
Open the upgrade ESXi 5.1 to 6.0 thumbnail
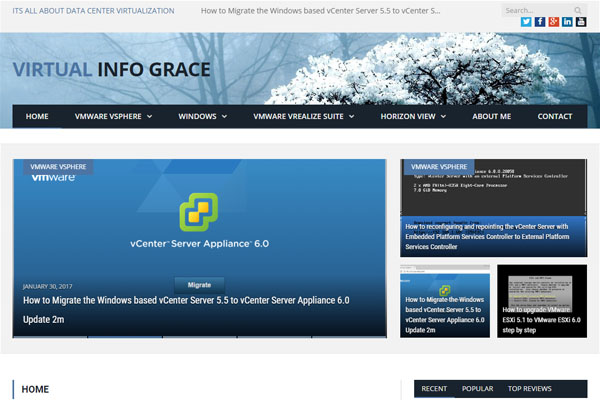[x=542, y=301]
